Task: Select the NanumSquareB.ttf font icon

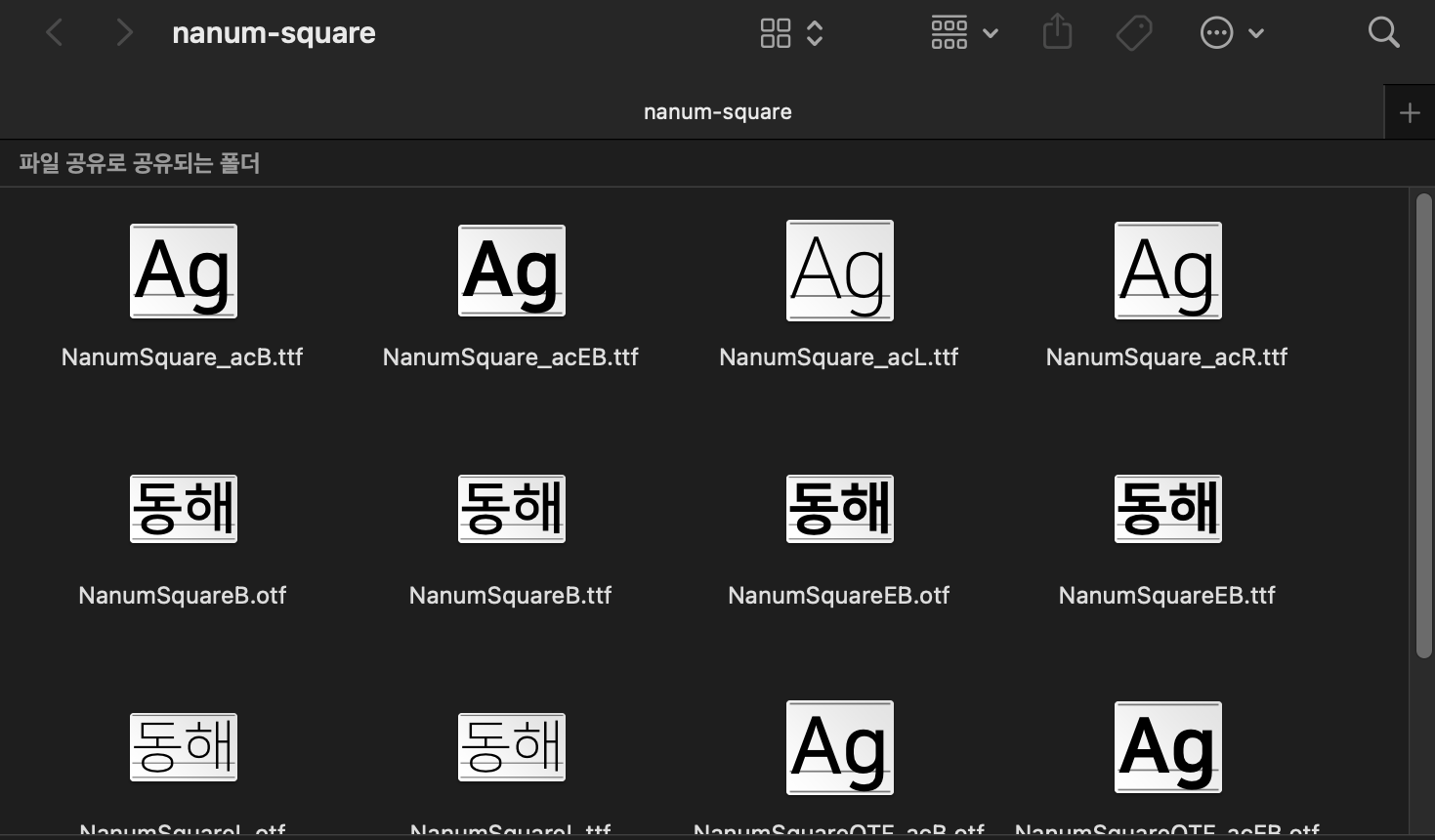Action: coord(512,508)
